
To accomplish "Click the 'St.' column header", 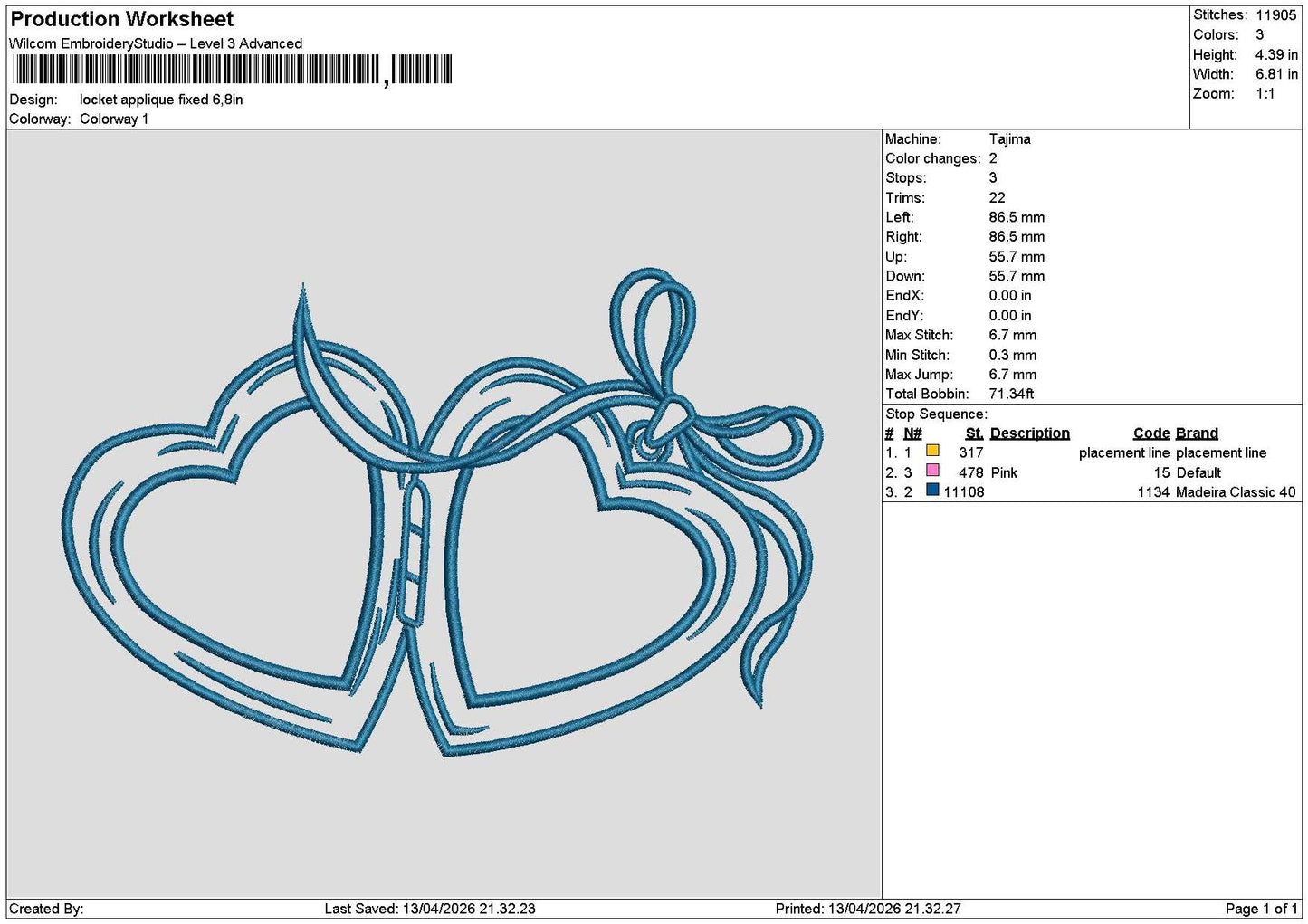I will [974, 433].
